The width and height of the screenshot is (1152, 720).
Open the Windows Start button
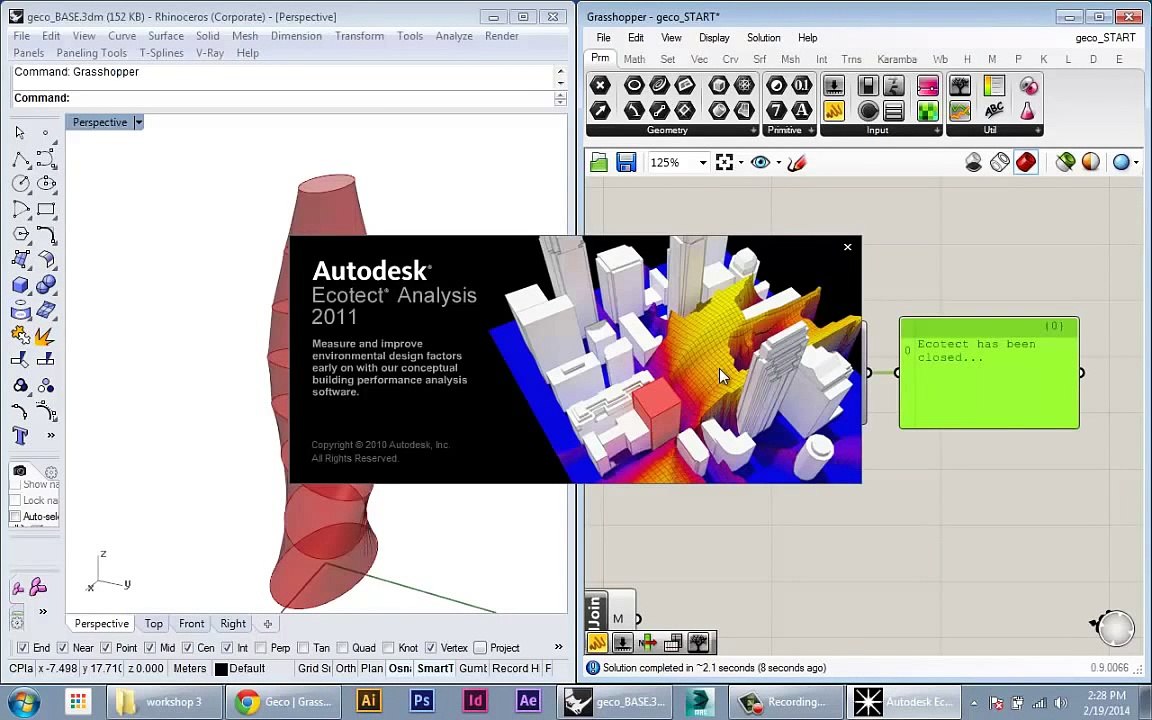coord(24,702)
